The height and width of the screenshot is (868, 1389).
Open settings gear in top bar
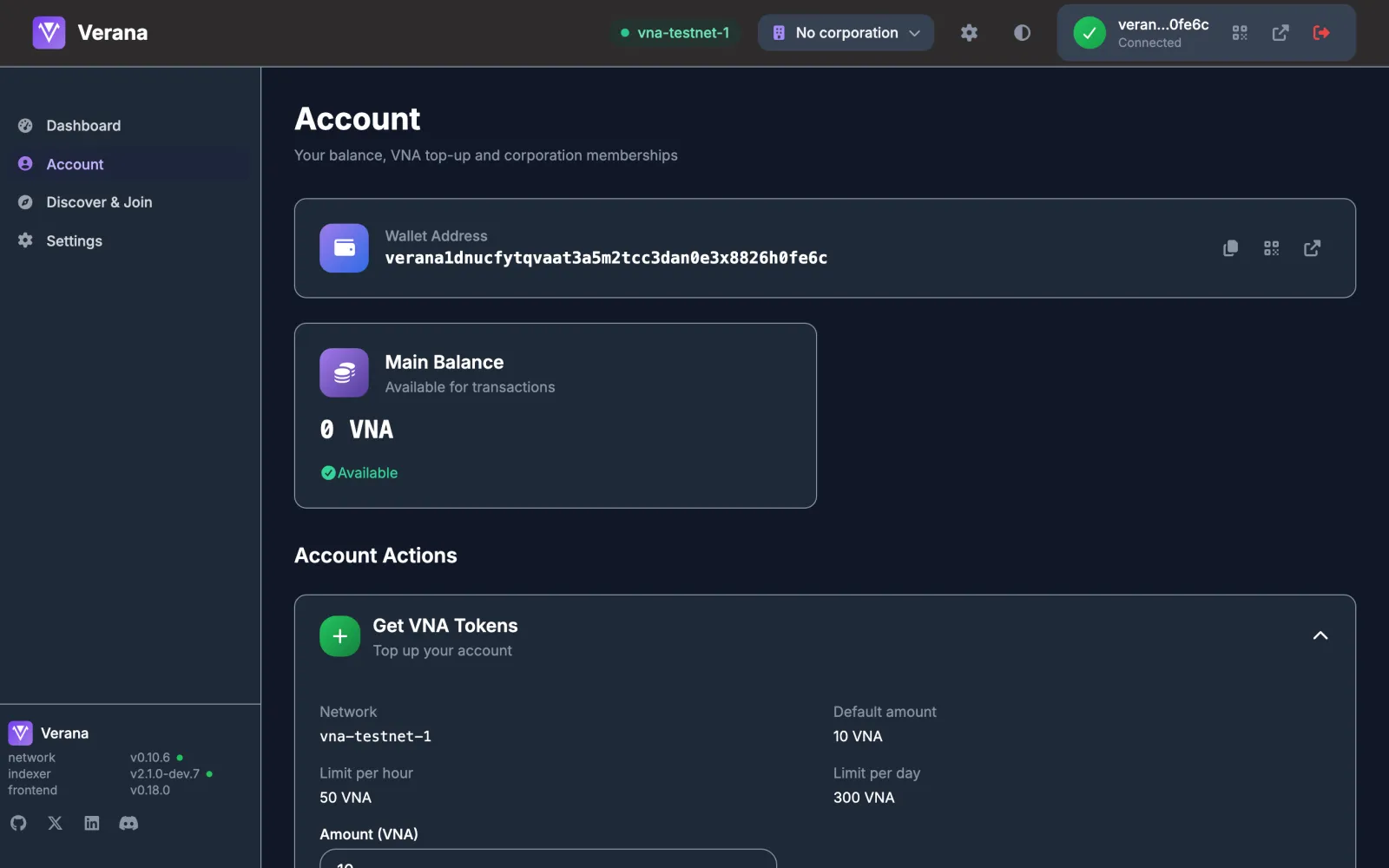969,33
